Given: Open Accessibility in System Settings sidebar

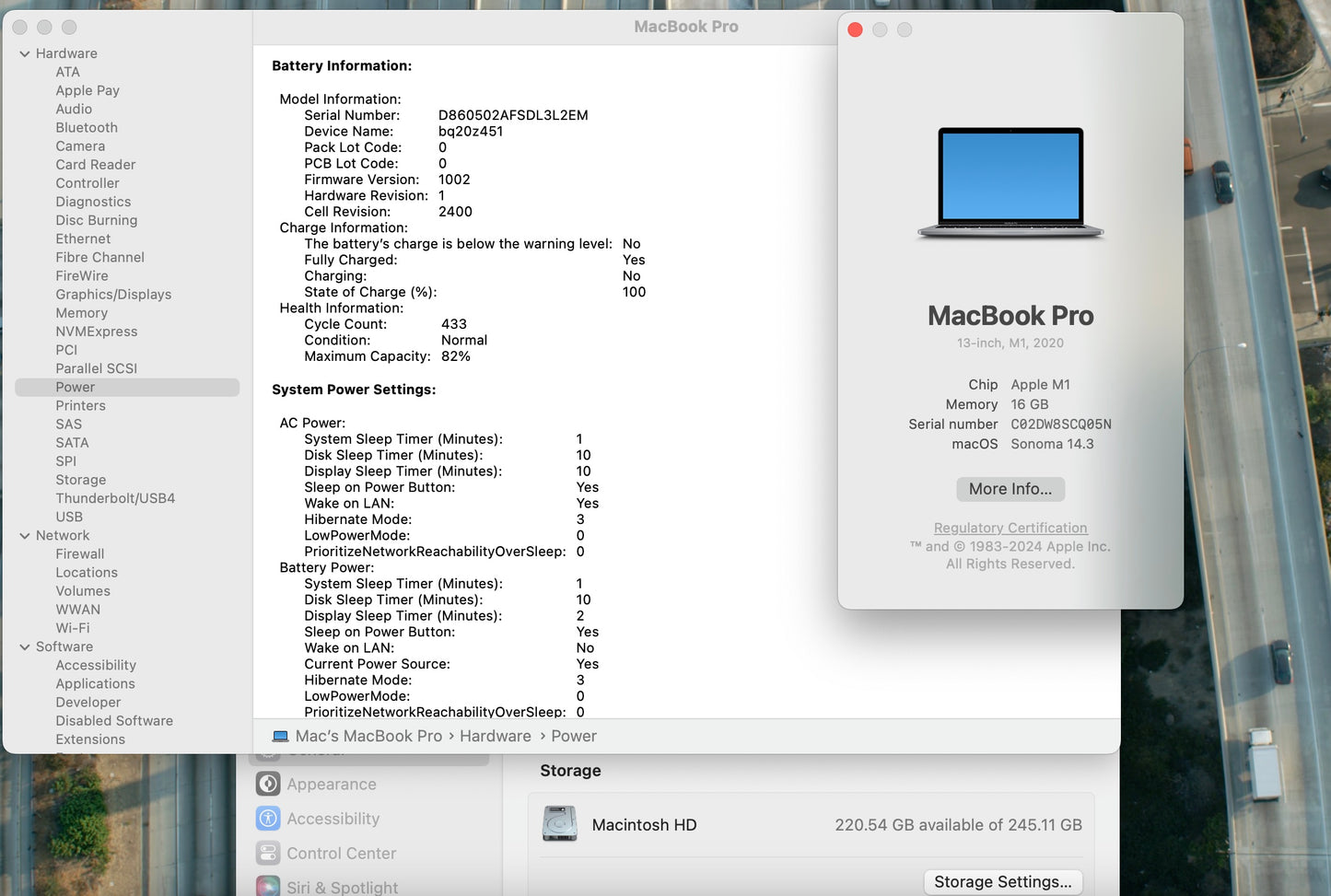Looking at the screenshot, I should pos(333,818).
